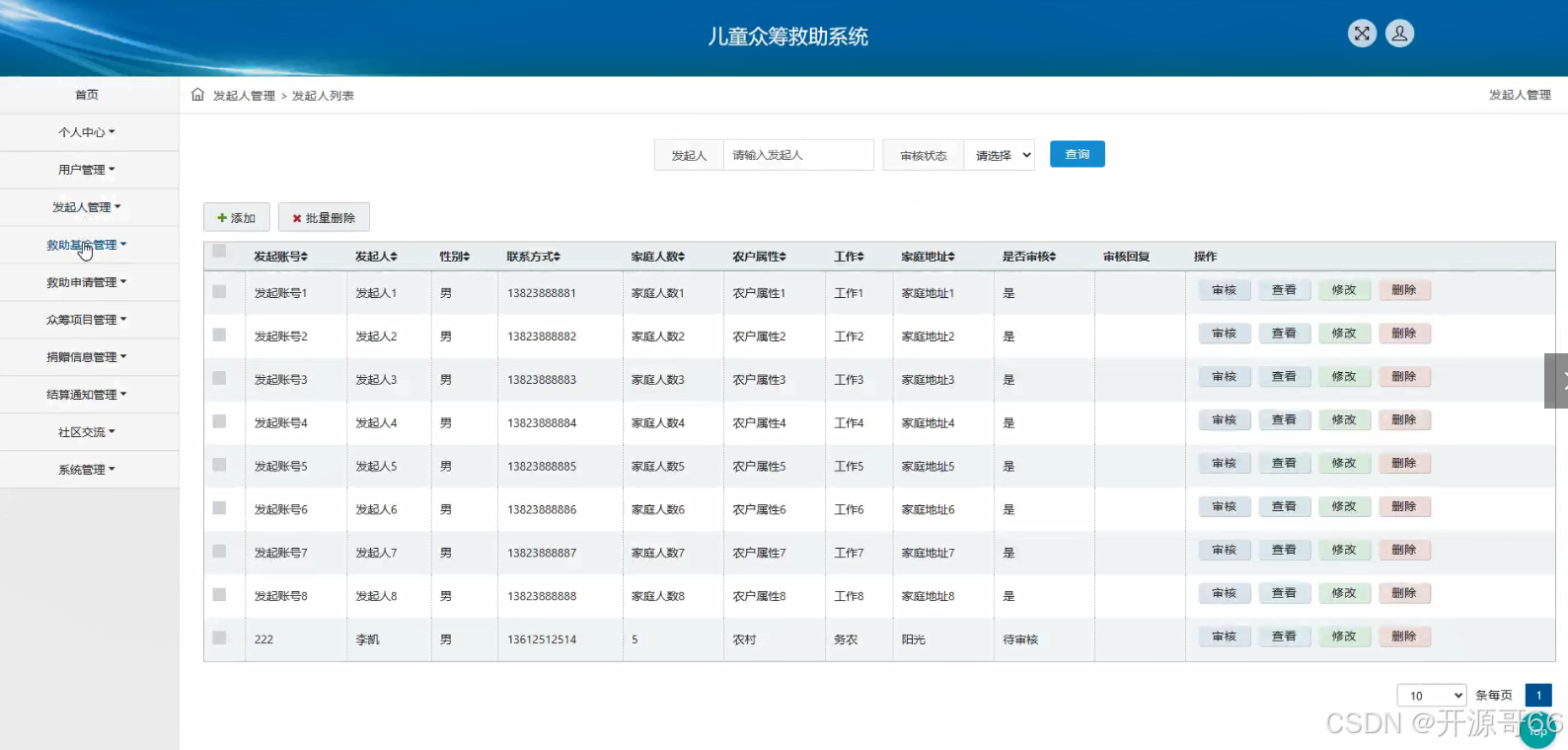Check the row for 发起账号4

tap(219, 421)
